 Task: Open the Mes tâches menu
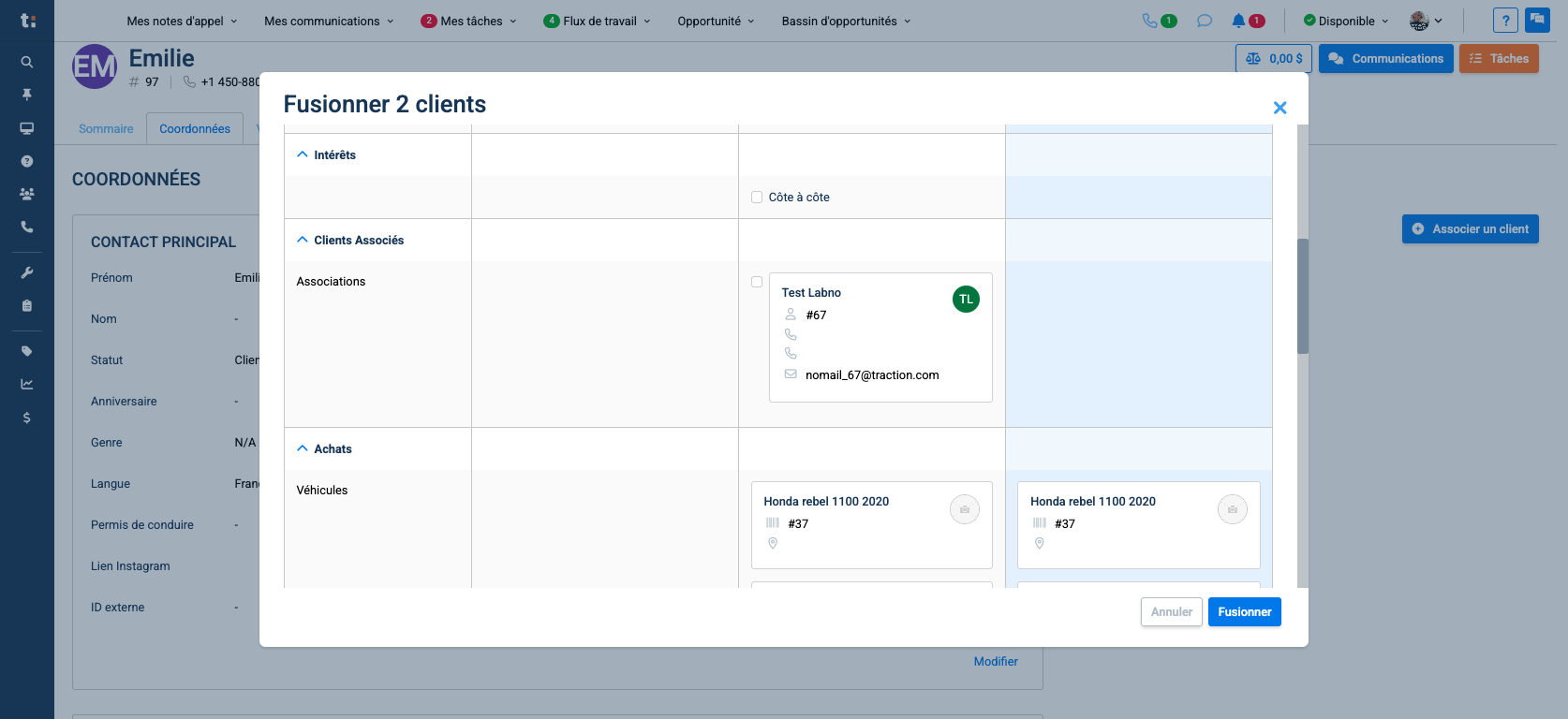click(469, 21)
